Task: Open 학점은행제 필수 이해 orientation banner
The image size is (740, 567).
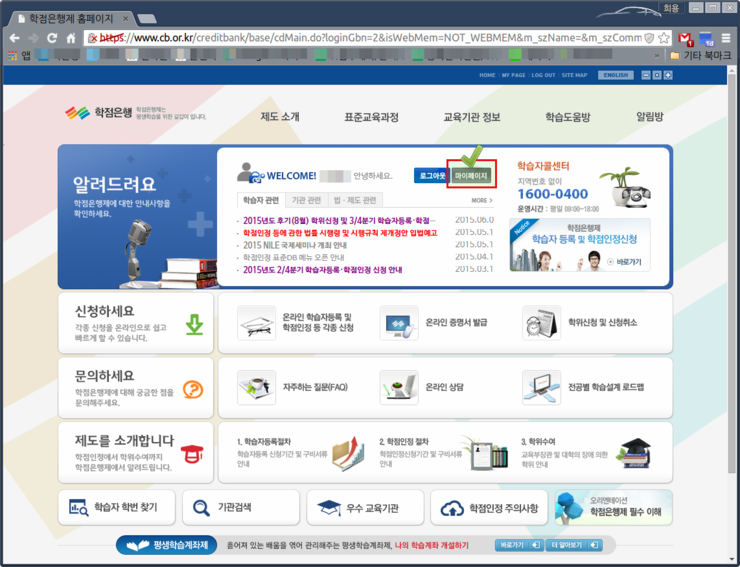Action: [614, 508]
